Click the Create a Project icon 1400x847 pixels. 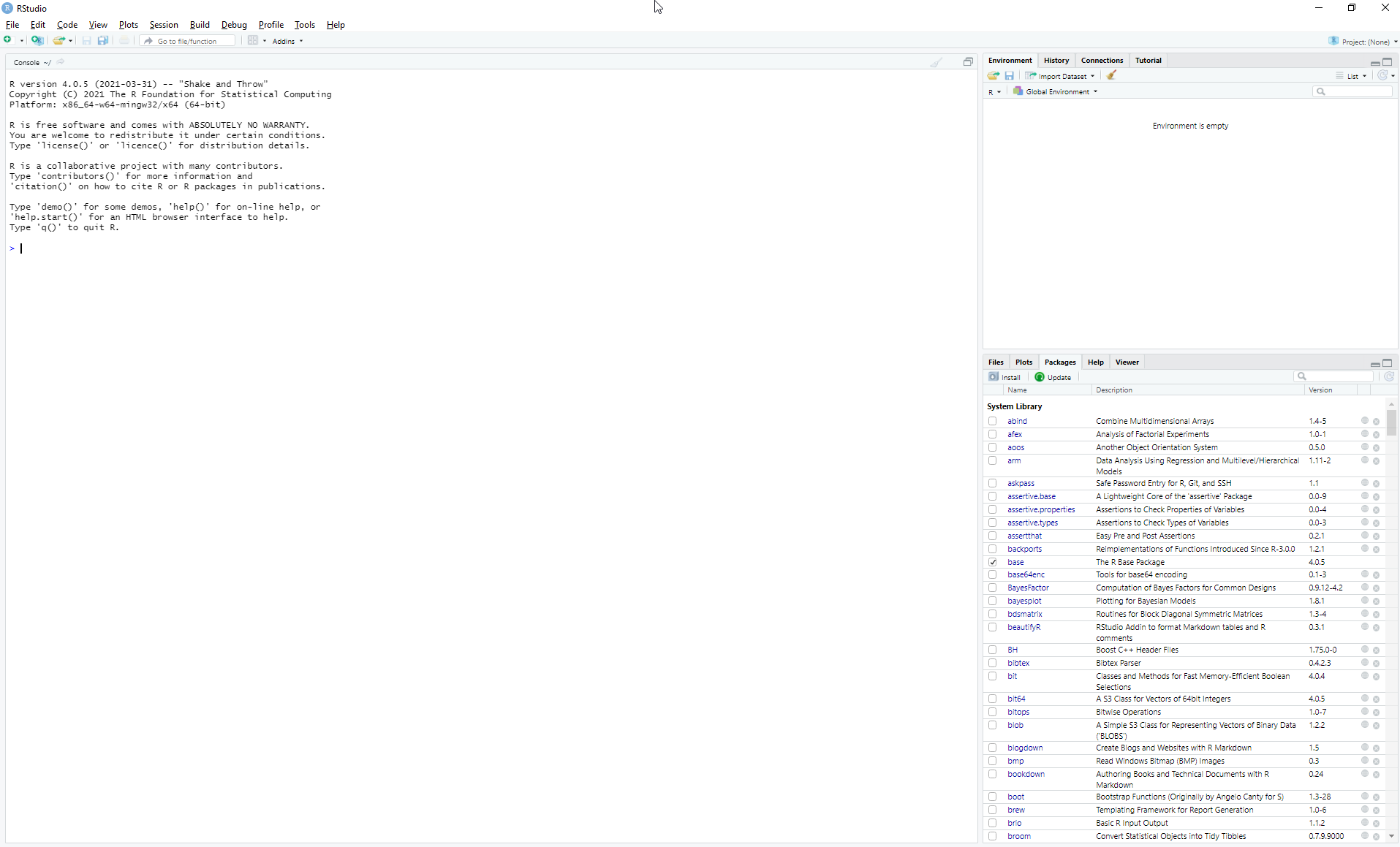coord(37,40)
